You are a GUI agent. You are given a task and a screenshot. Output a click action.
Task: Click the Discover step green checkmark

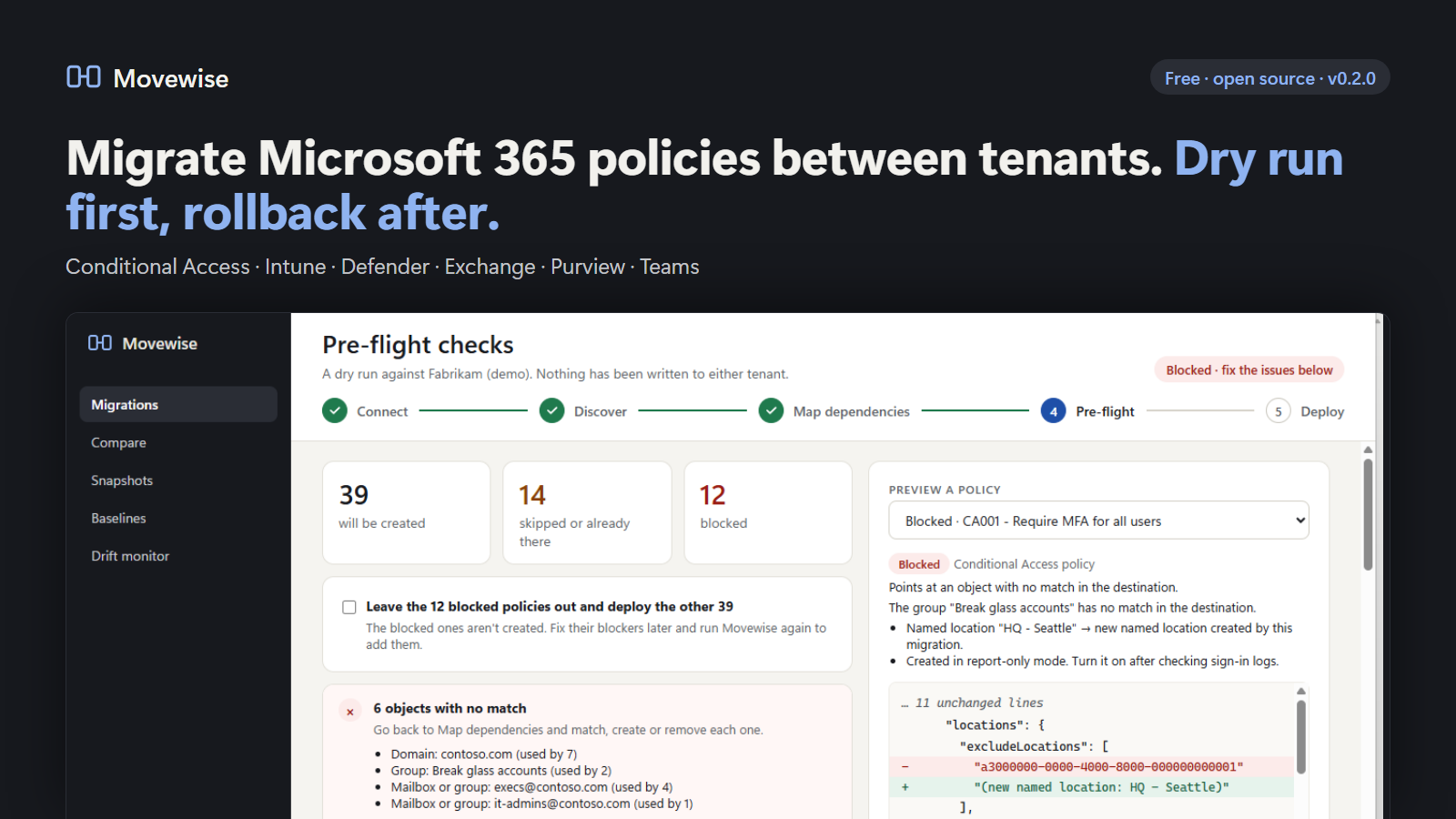[x=552, y=411]
